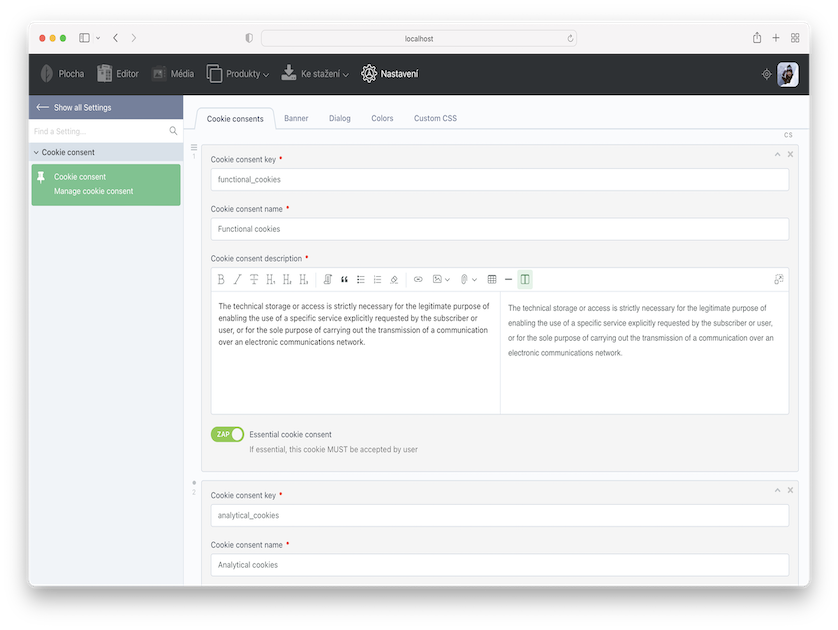Click the attachment paperclip icon
This screenshot has height=630, width=838.
point(464,279)
